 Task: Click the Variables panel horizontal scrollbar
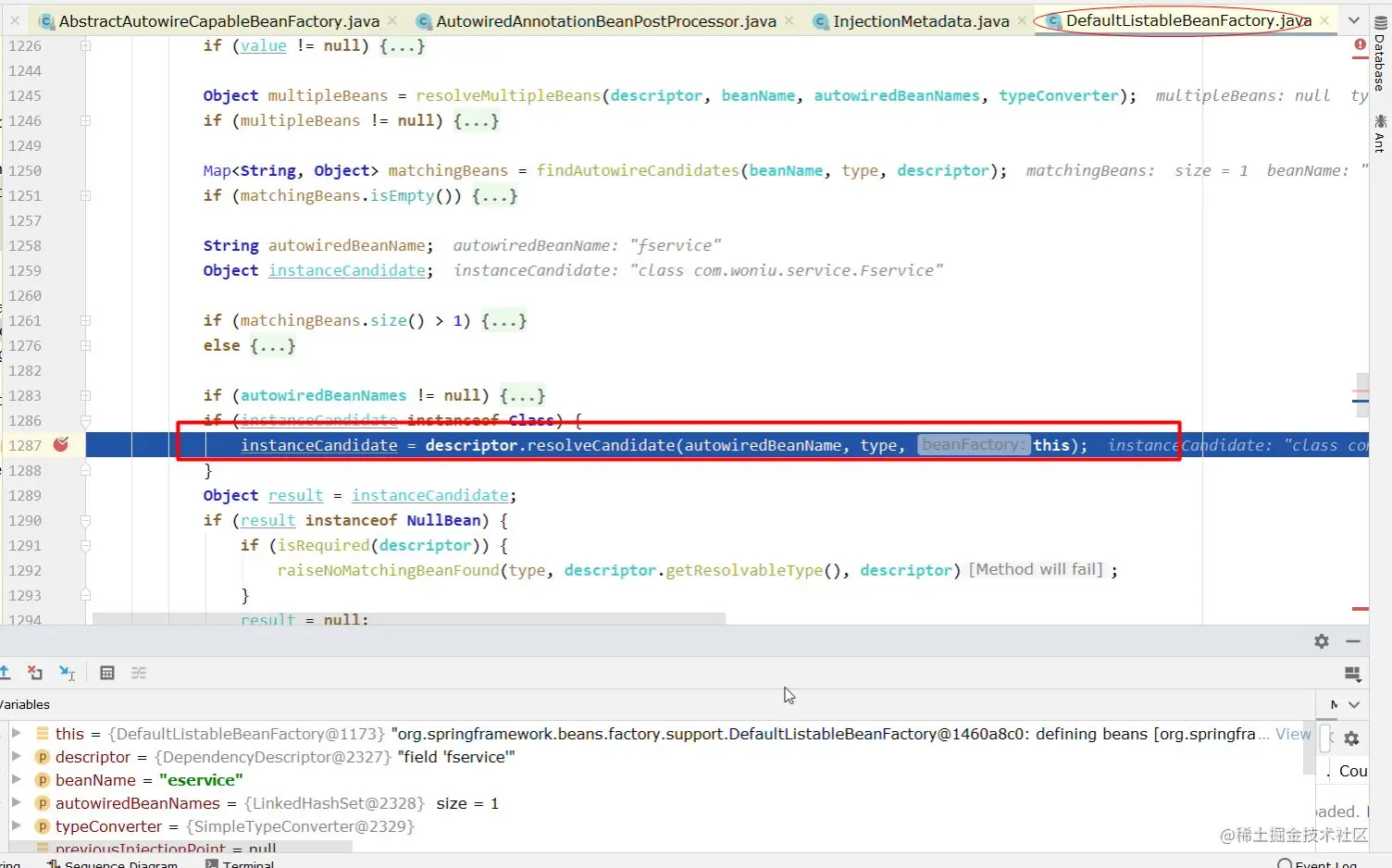[x=180, y=847]
